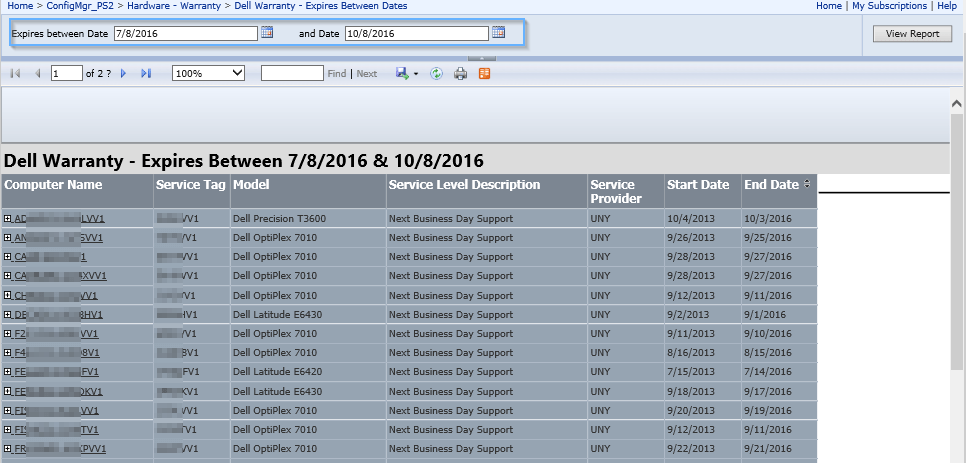Expand row with End Date 9/10/2016
The image size is (966, 463).
click(7, 334)
